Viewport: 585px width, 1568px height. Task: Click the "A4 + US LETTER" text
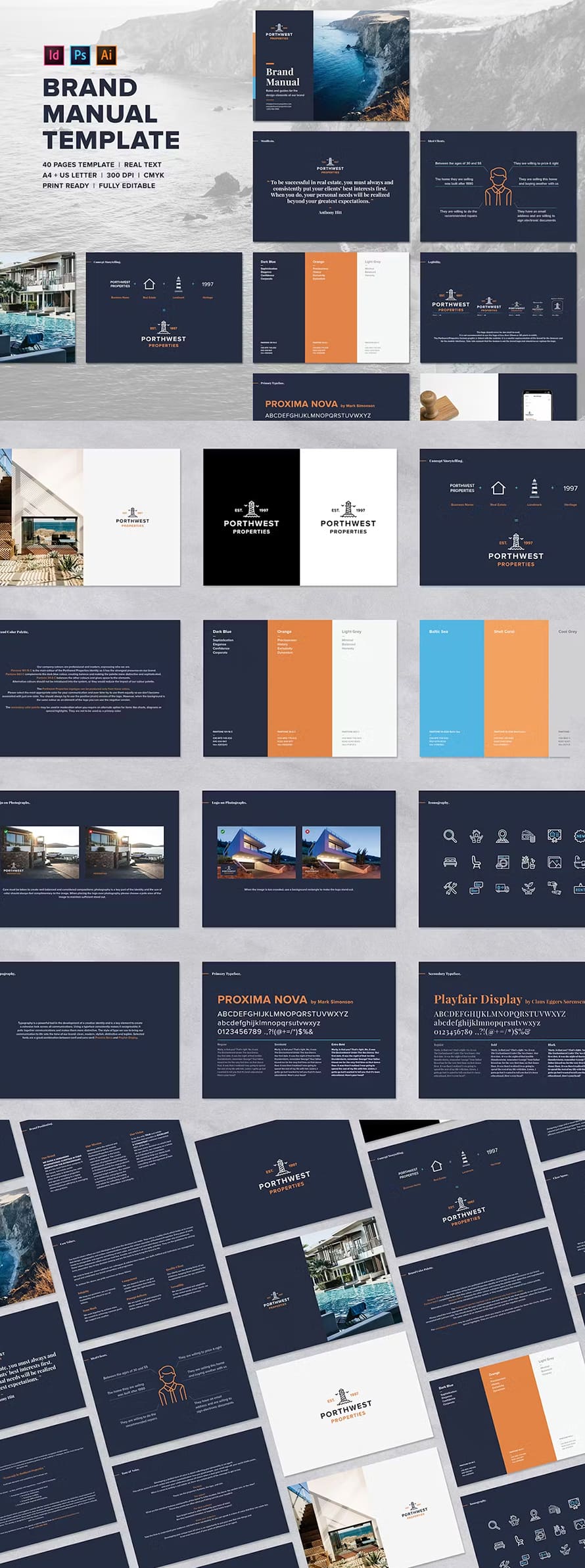(70, 175)
